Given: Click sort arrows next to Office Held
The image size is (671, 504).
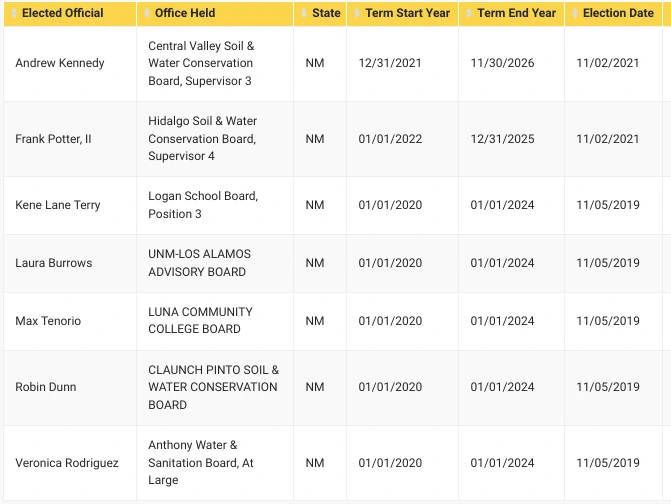Looking at the screenshot, I should (x=147, y=14).
